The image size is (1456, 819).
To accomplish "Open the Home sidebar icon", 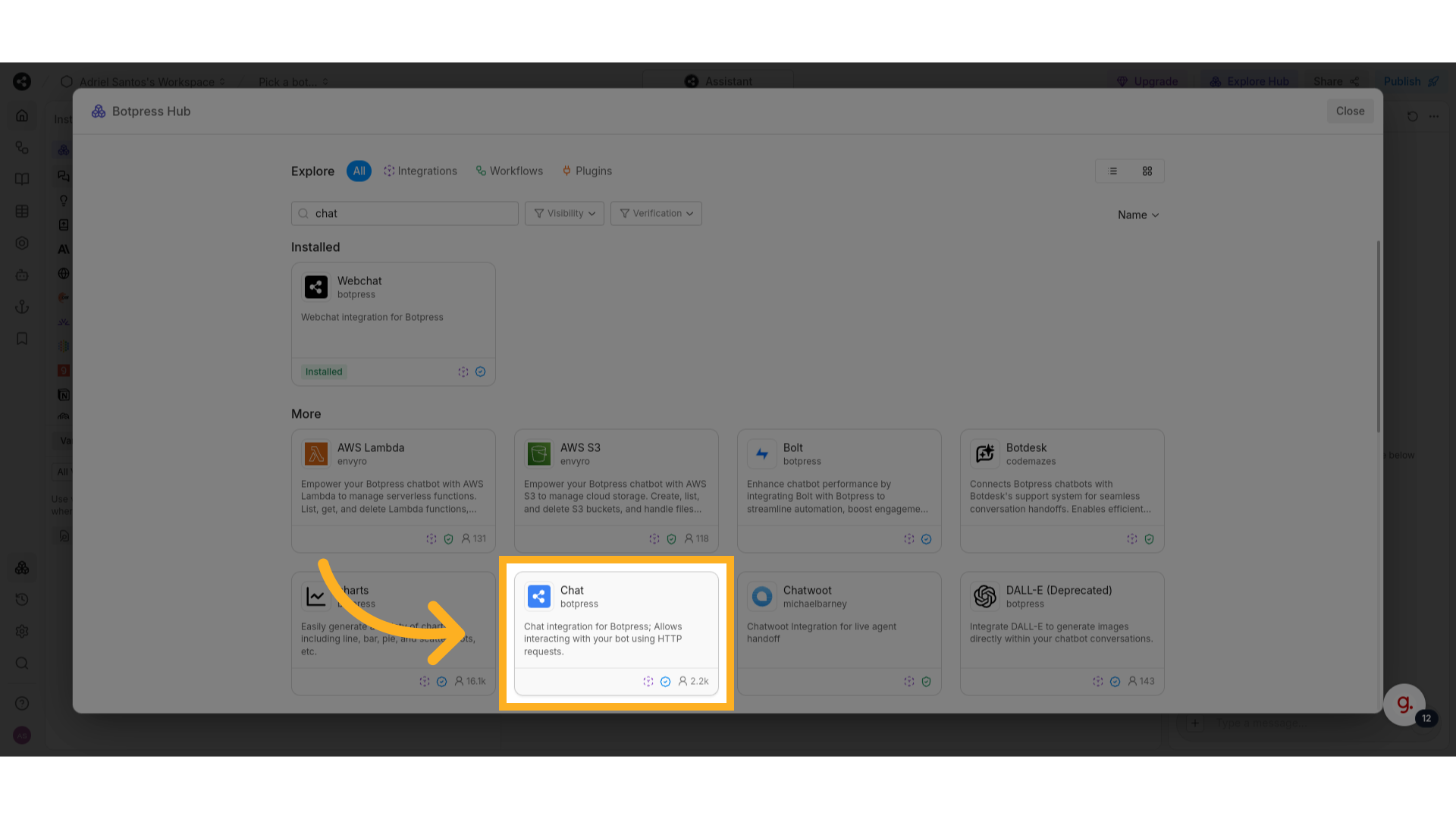I will [22, 115].
